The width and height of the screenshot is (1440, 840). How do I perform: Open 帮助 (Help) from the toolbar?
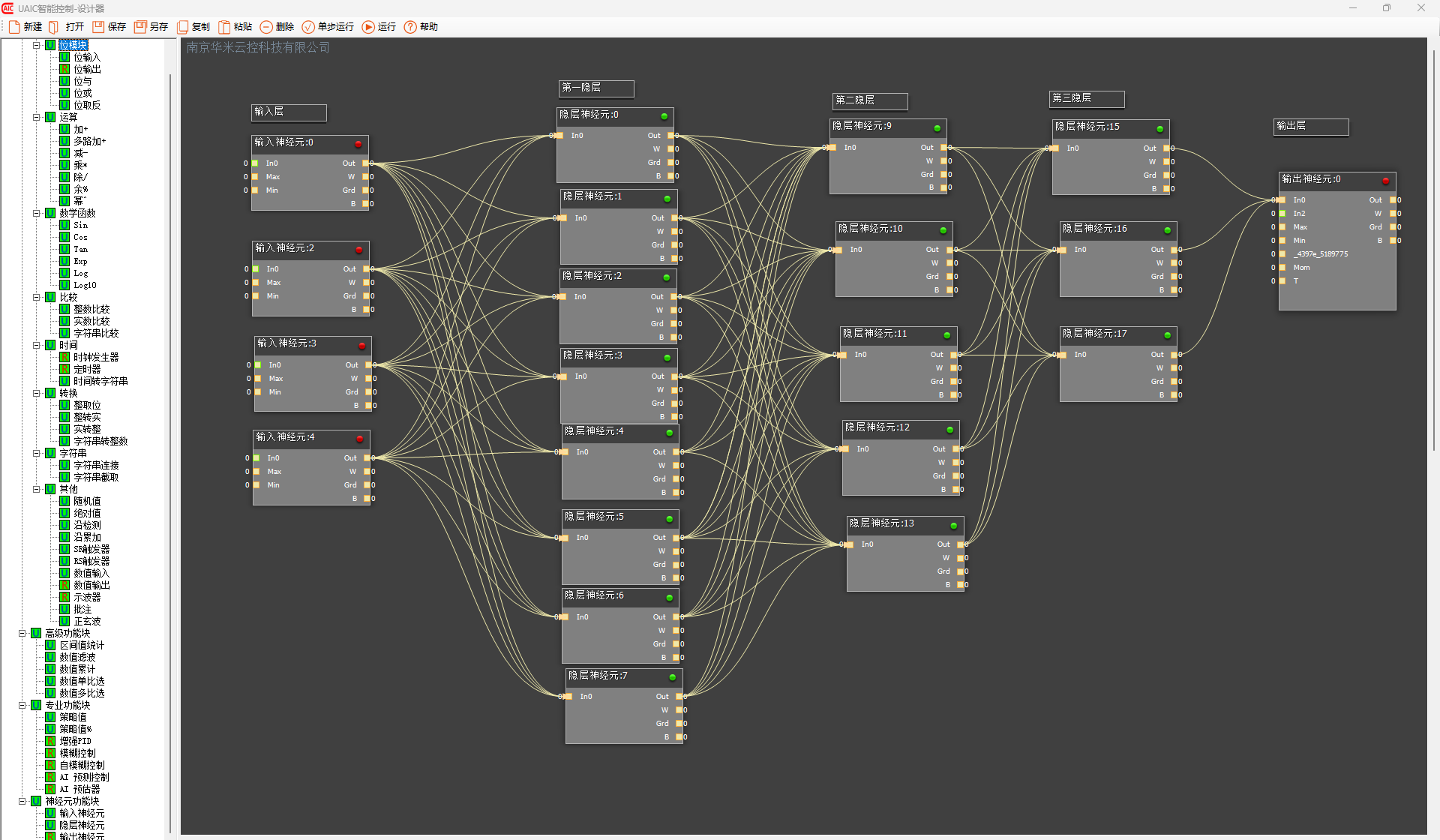tap(410, 27)
